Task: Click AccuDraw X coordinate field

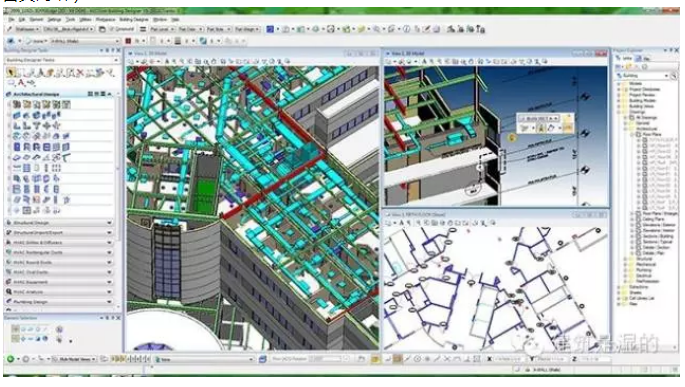Action: point(508,359)
